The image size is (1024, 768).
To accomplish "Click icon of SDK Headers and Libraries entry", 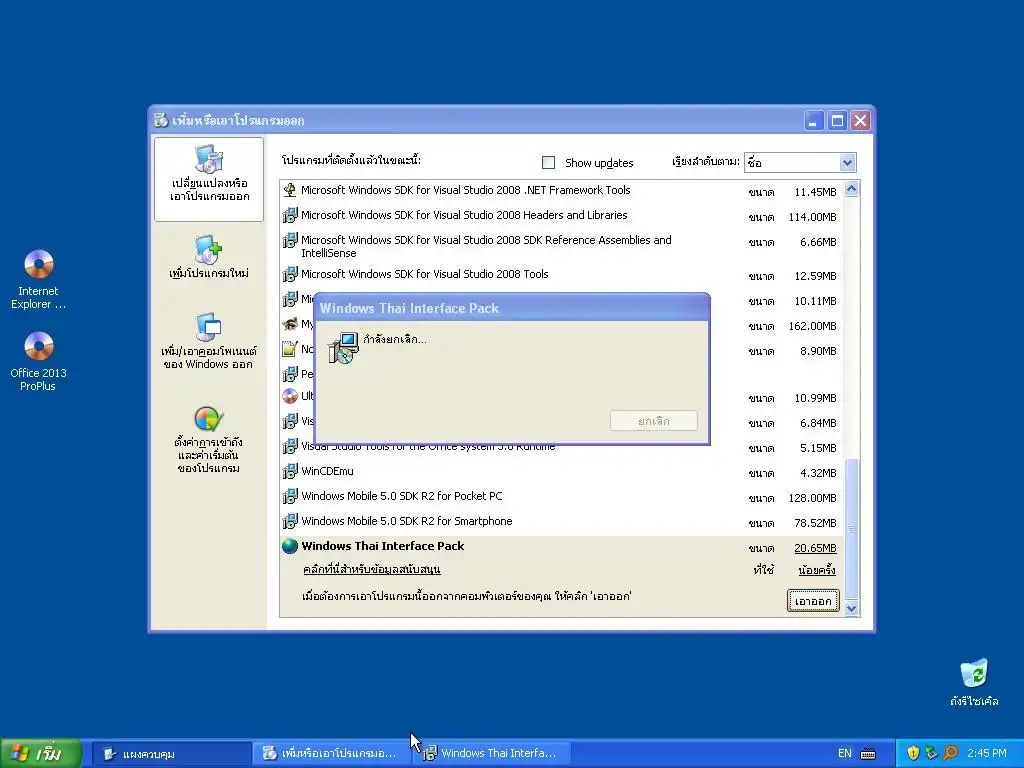I will click(290, 215).
